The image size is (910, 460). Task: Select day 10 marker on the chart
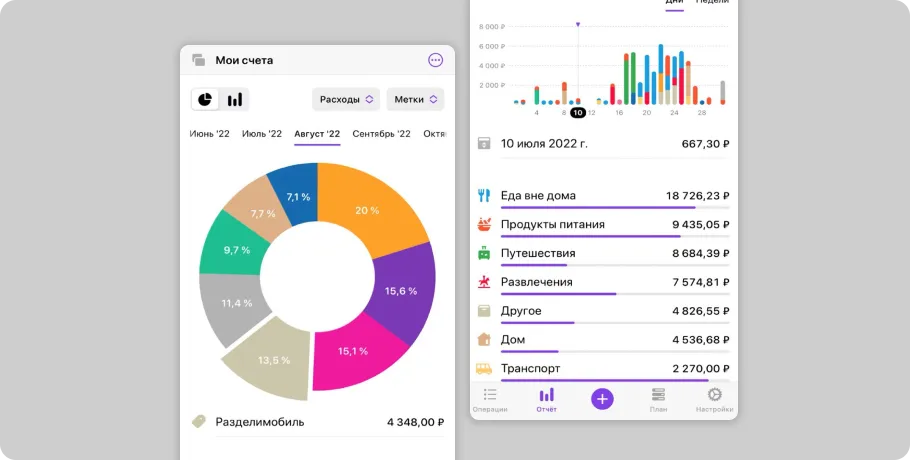pyautogui.click(x=578, y=112)
